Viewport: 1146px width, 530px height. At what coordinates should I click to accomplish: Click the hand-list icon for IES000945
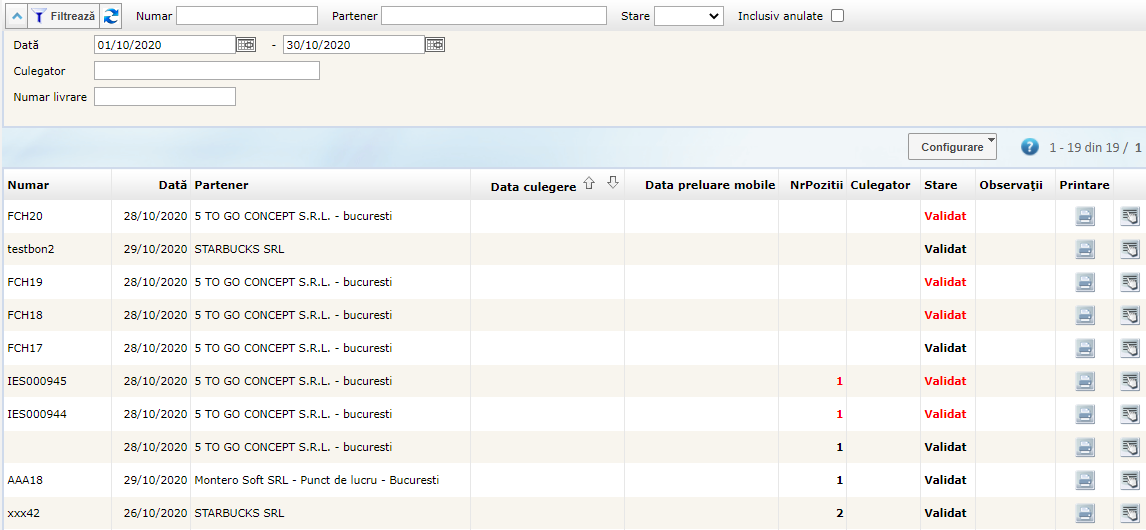tap(1130, 381)
